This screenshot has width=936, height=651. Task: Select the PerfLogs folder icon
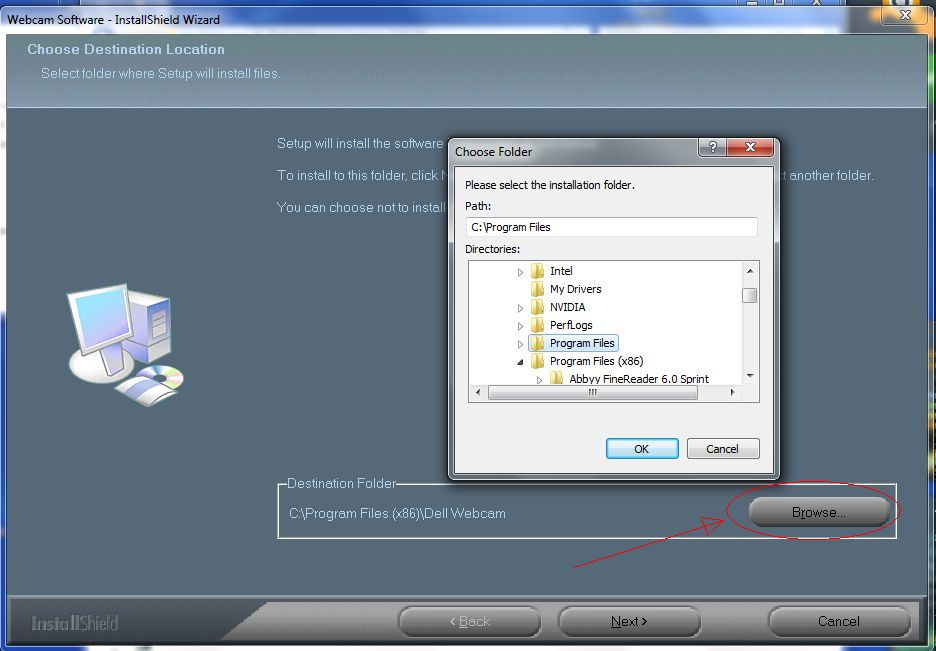(537, 325)
